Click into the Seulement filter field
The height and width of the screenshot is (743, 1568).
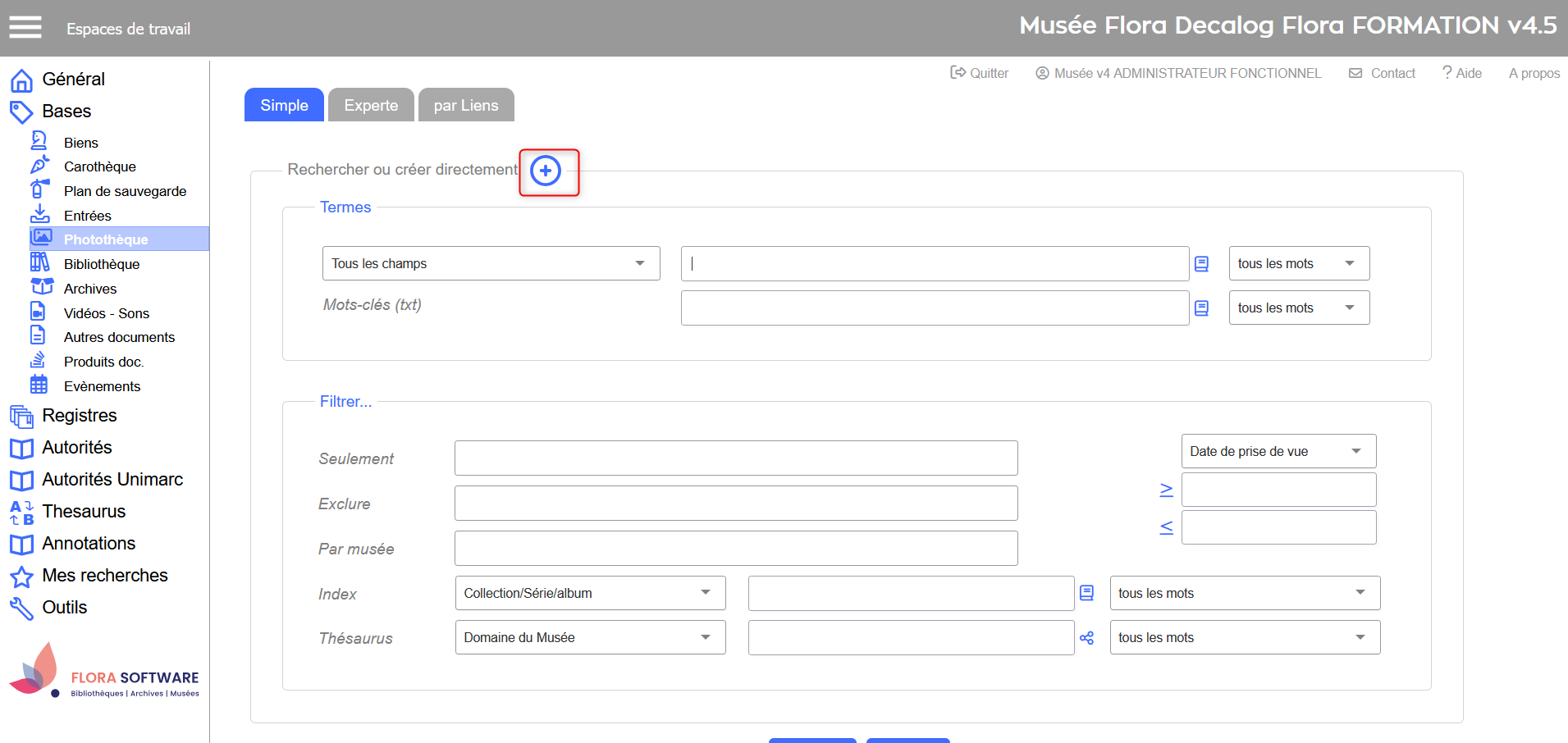736,458
